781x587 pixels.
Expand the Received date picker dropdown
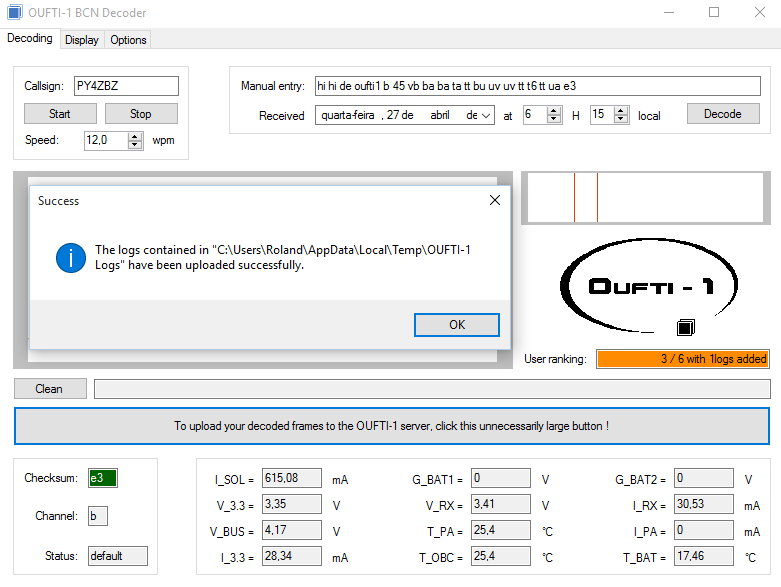pos(486,116)
